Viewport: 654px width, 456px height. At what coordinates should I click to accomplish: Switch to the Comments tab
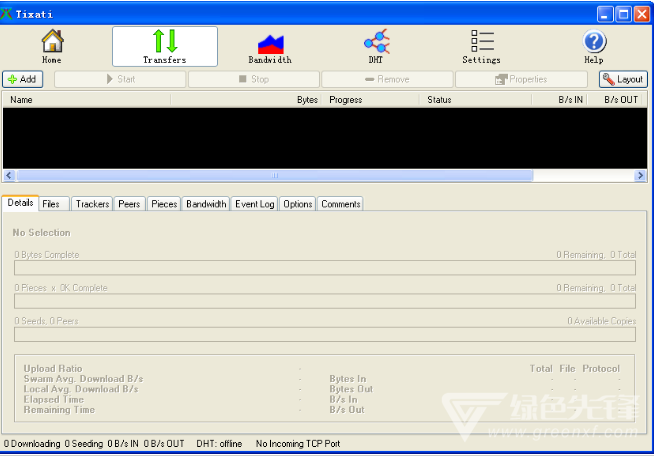(340, 204)
